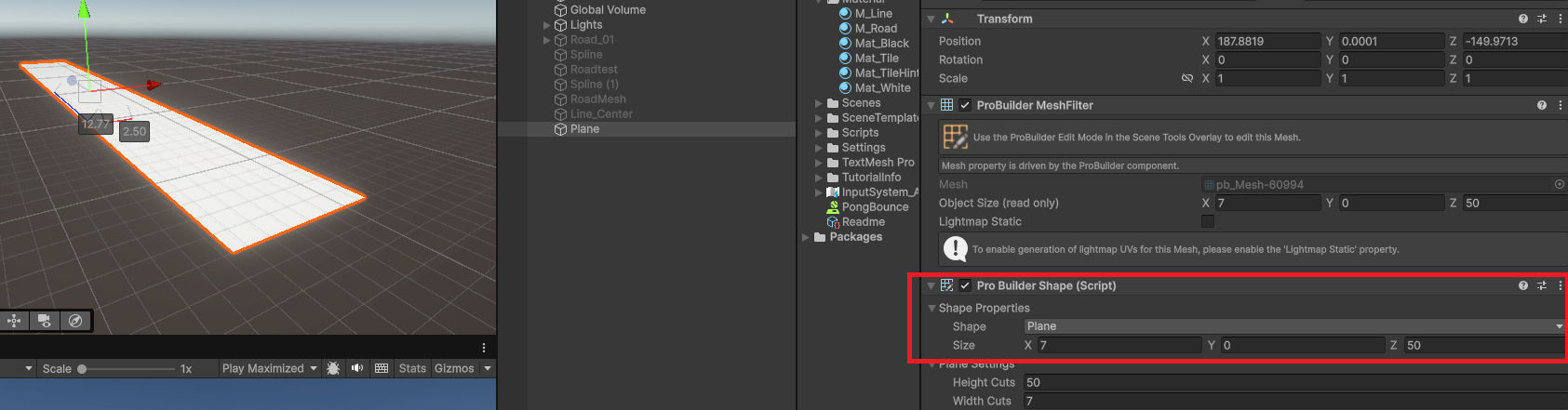Expand the Scripts folder
This screenshot has width=1568, height=410.
point(819,133)
